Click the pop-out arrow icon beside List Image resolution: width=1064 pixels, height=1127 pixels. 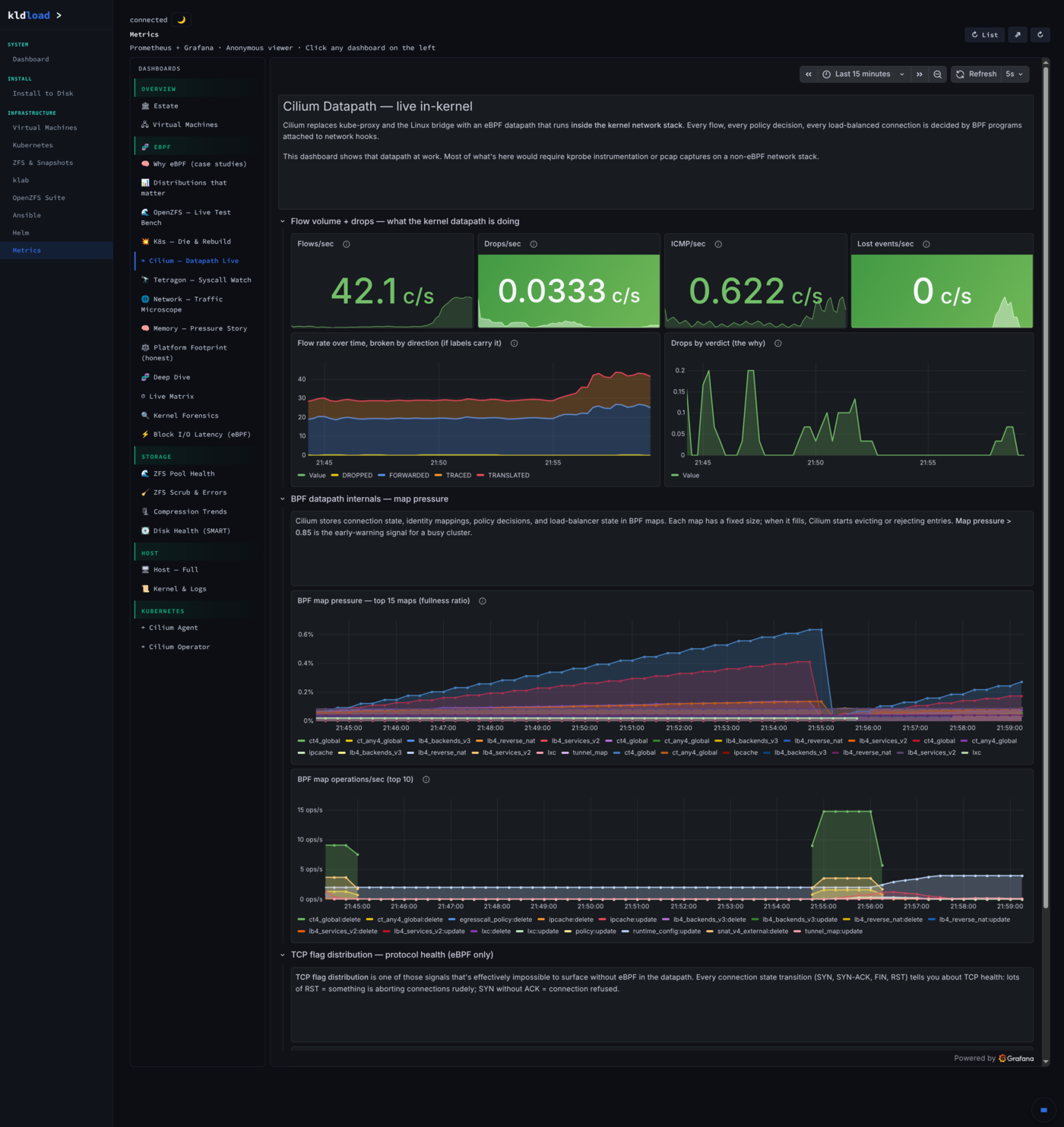pyautogui.click(x=1018, y=34)
